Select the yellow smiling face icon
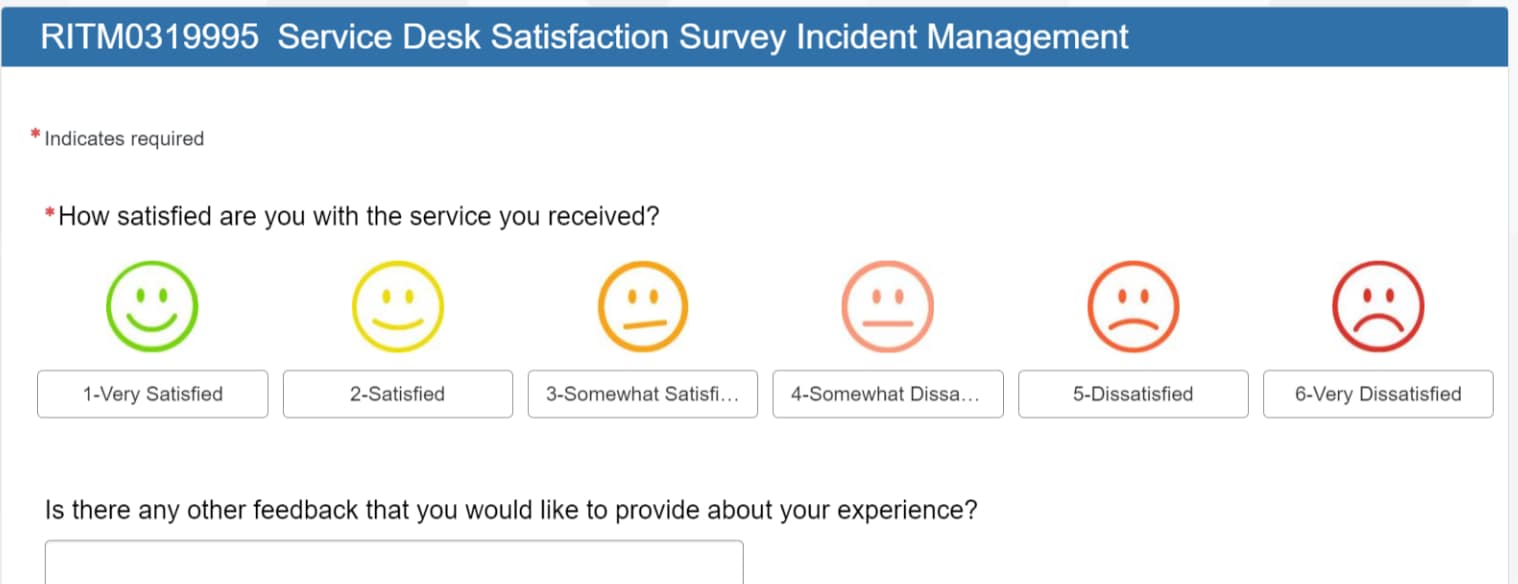Screen dimensions: 1518x584 pyautogui.click(x=397, y=306)
